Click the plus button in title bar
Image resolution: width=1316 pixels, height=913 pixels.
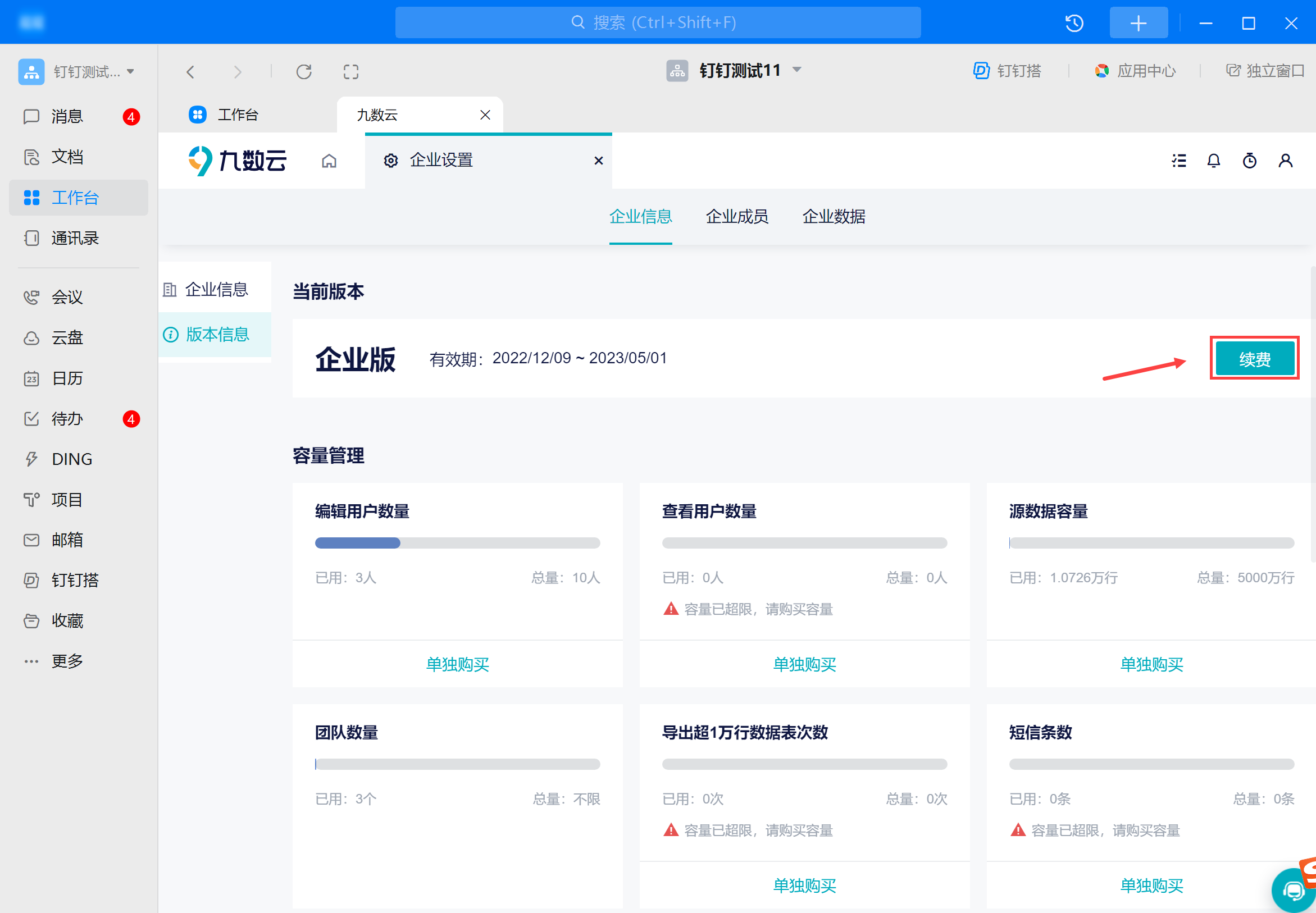1138,23
